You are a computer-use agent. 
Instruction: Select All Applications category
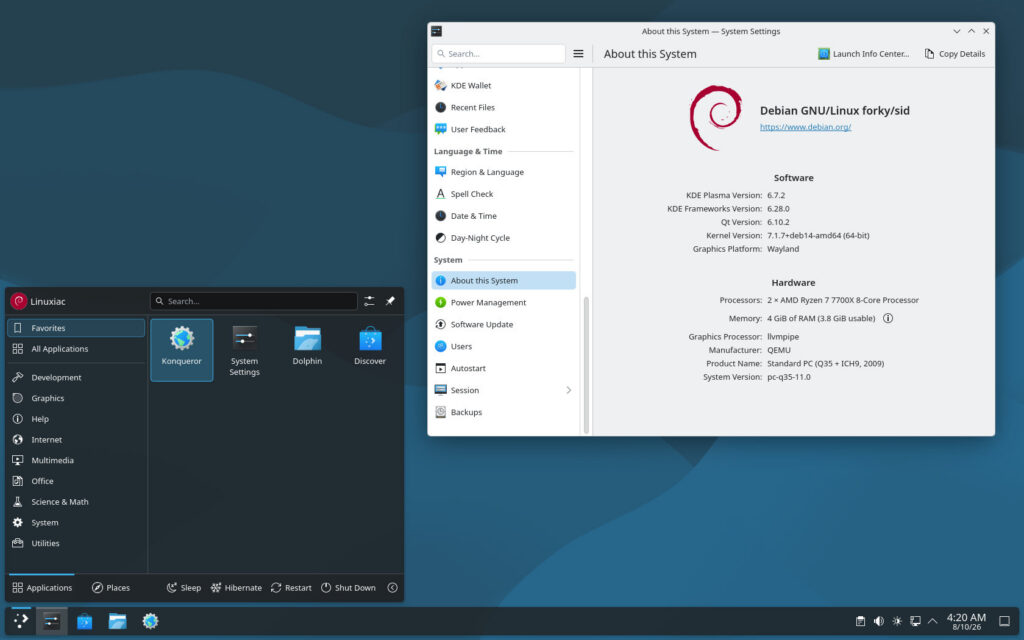pos(76,349)
